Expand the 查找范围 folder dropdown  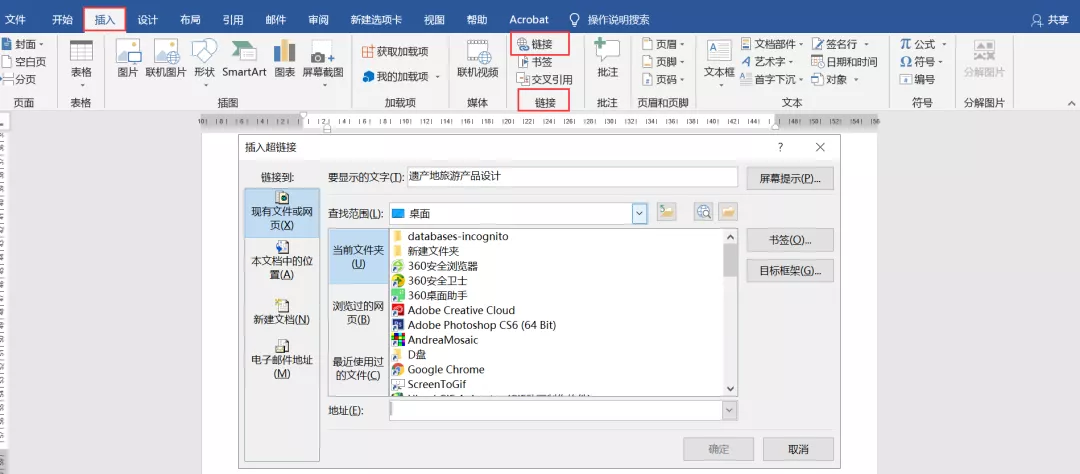pyautogui.click(x=640, y=214)
